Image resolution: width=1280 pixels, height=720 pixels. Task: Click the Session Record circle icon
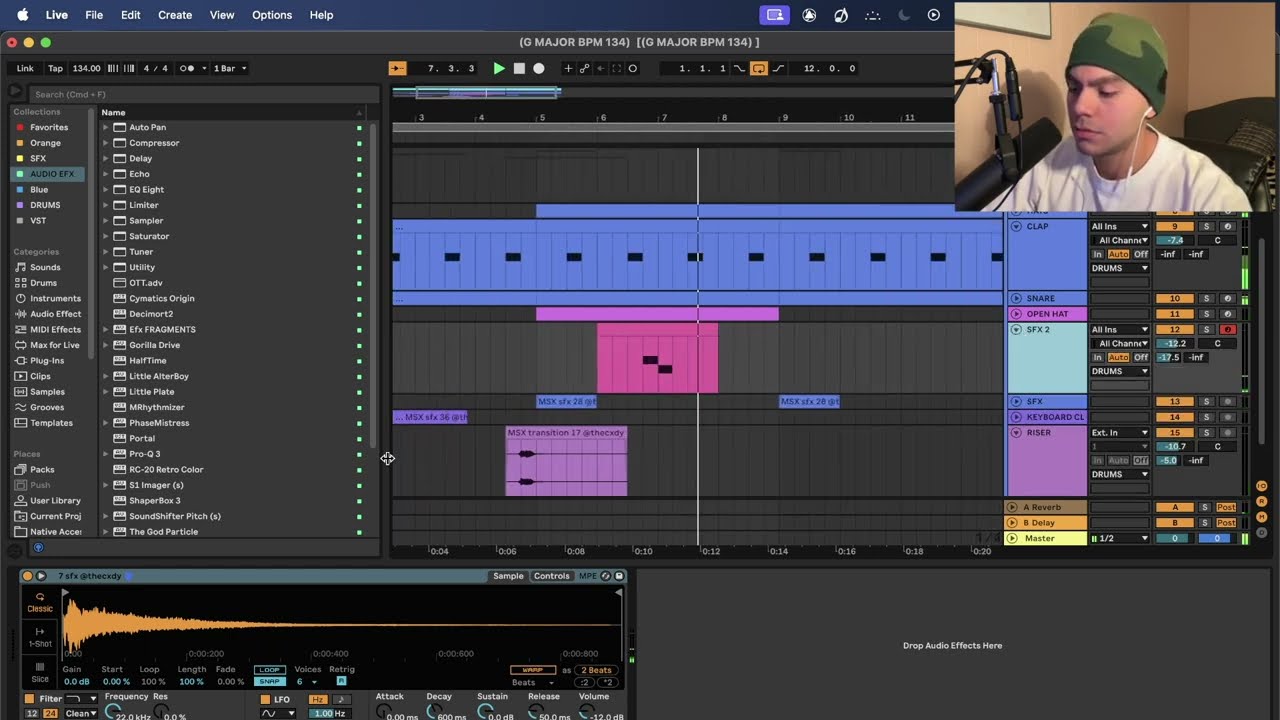632,68
